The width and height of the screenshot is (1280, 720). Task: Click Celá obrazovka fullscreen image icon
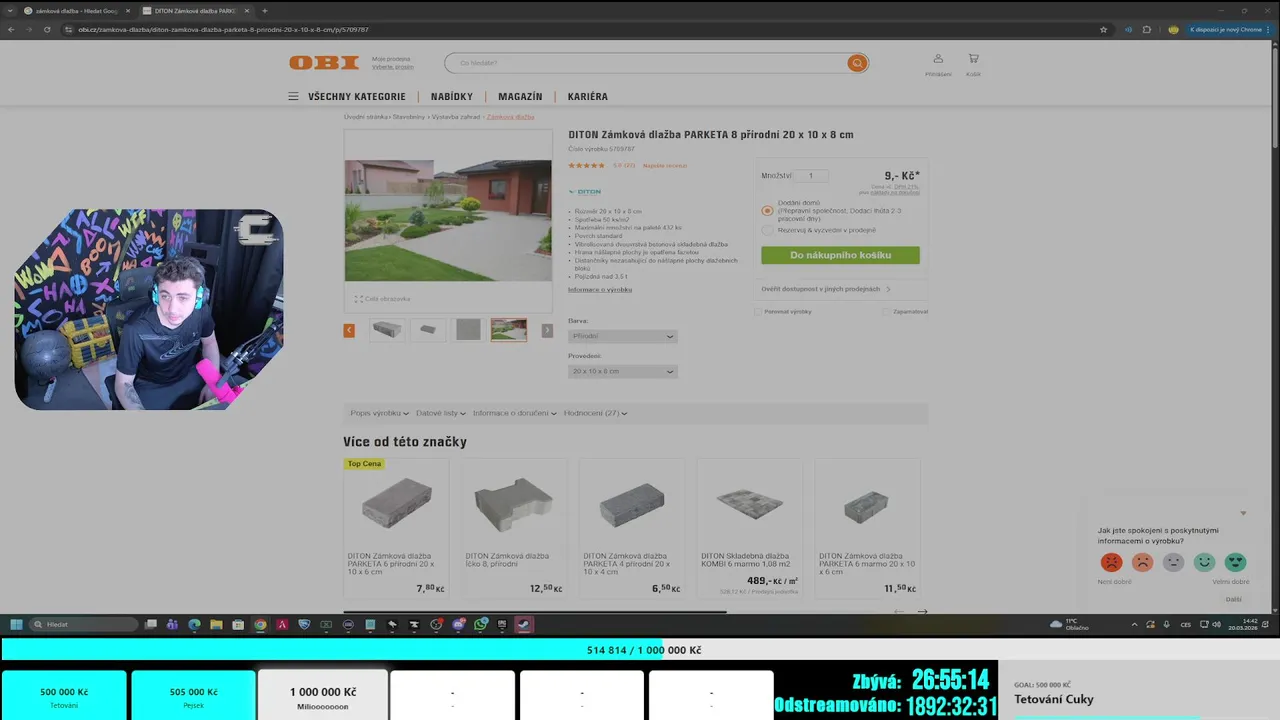[x=358, y=299]
